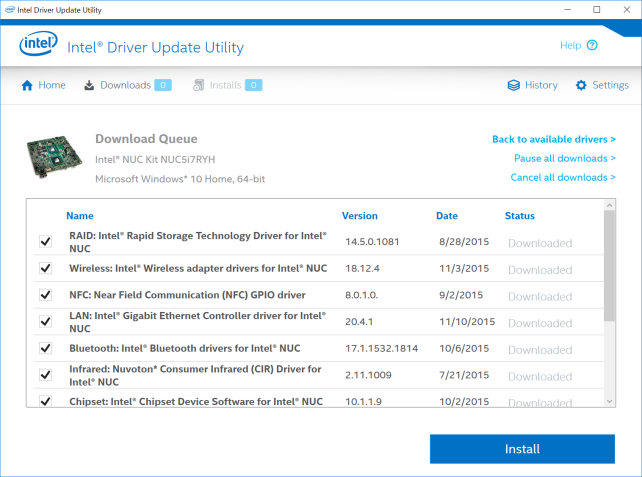Maximize the Intel Driver Update Utility window

[x=597, y=9]
